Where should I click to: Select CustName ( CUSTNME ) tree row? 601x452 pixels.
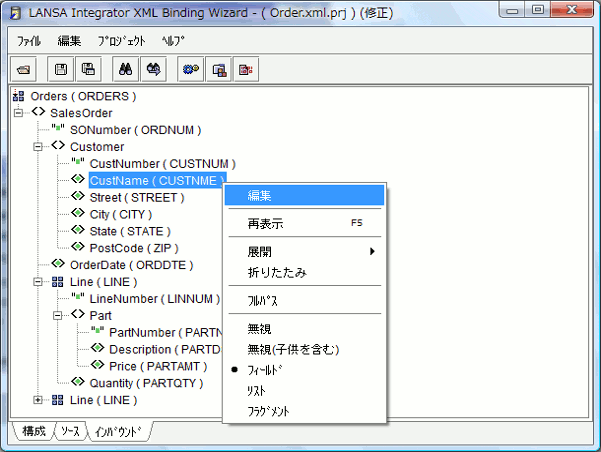point(158,181)
